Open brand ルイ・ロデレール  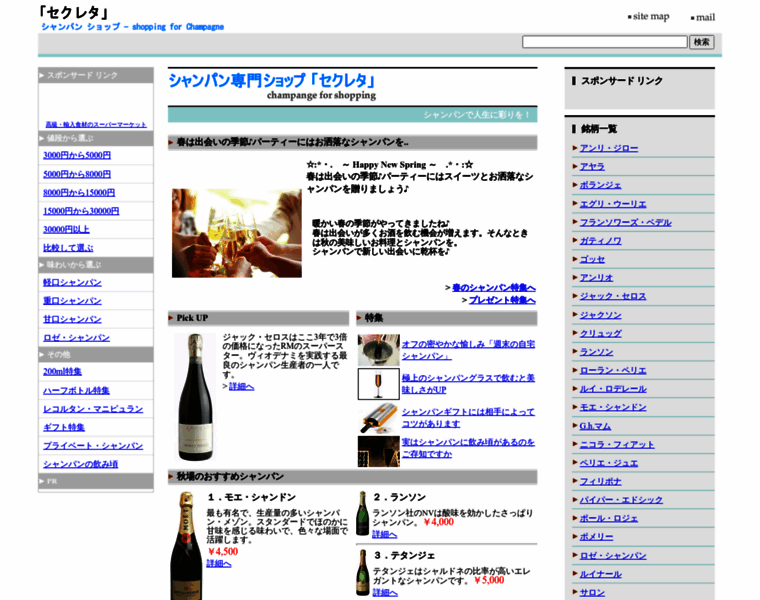[613, 389]
